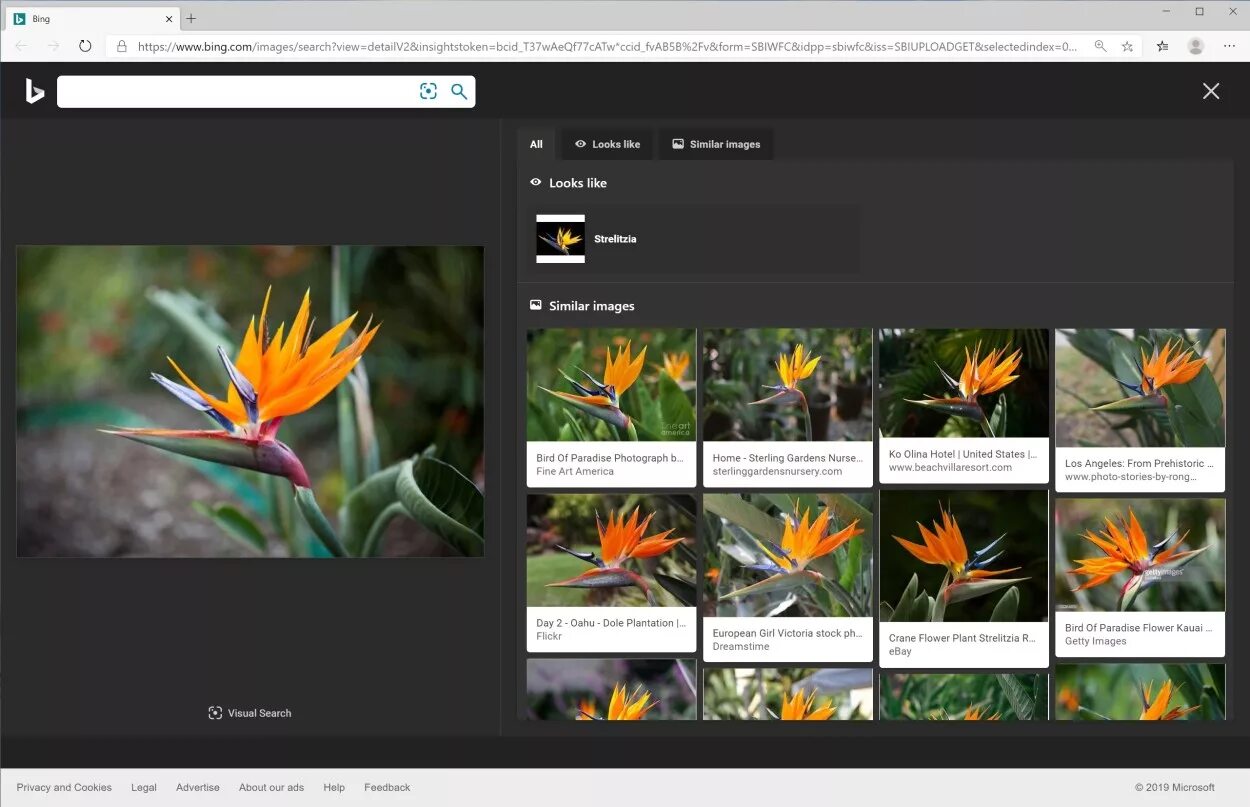
Task: Open the Feedback footer link
Action: [x=387, y=787]
